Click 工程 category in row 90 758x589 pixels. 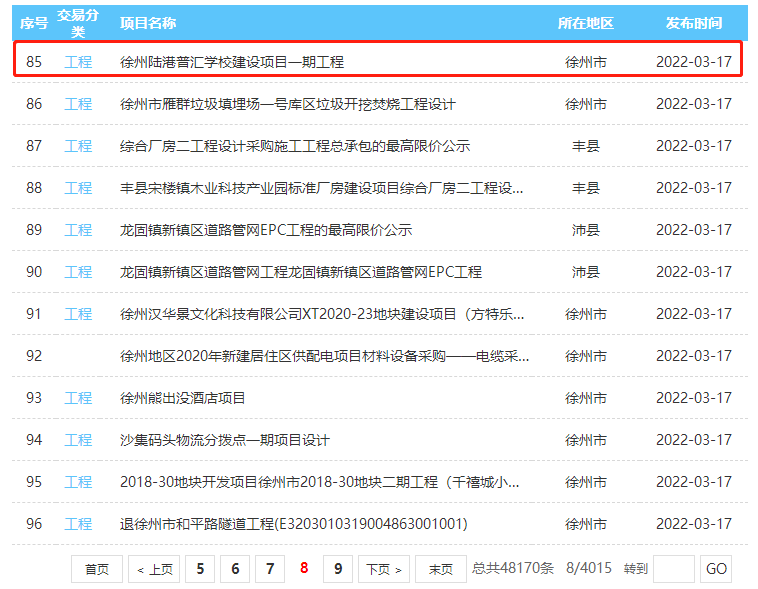(x=78, y=272)
